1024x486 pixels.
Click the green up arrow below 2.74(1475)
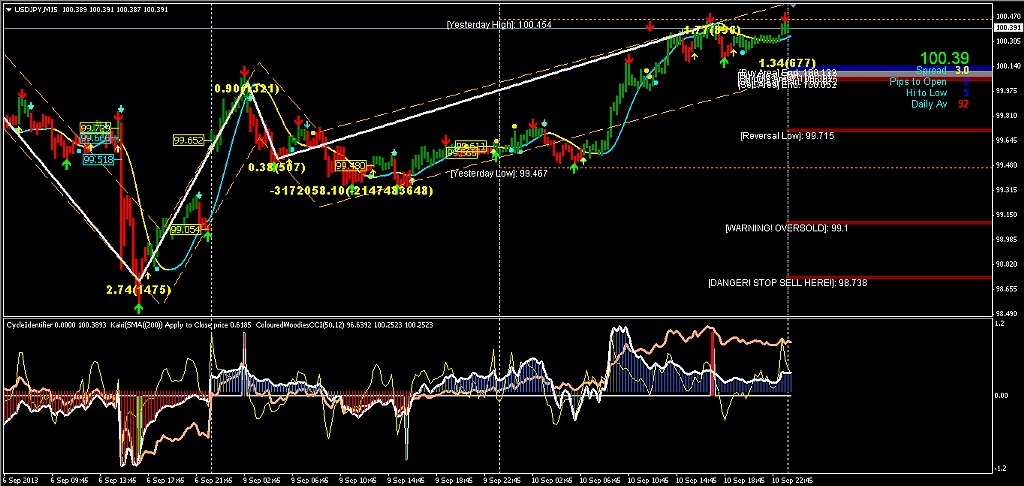click(138, 308)
